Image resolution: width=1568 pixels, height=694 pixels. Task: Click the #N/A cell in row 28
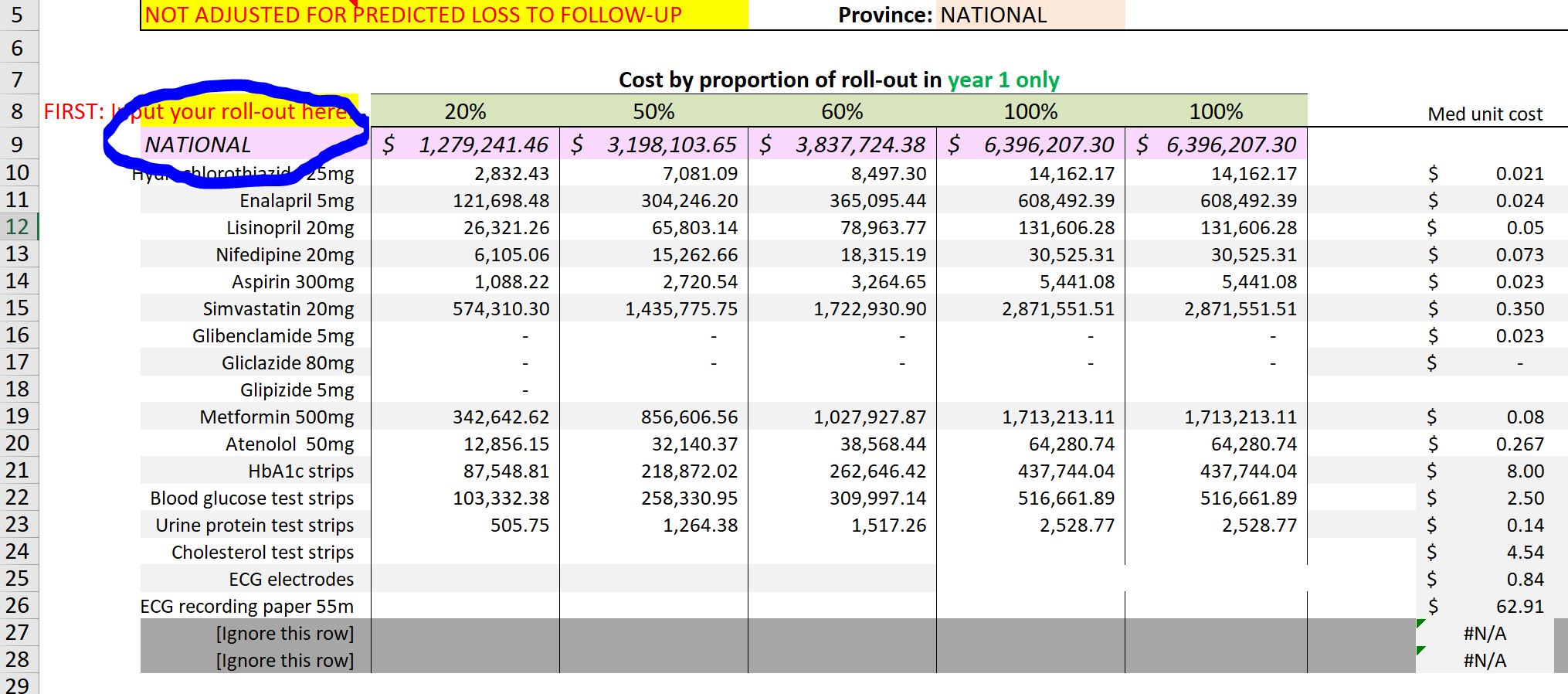click(1485, 661)
